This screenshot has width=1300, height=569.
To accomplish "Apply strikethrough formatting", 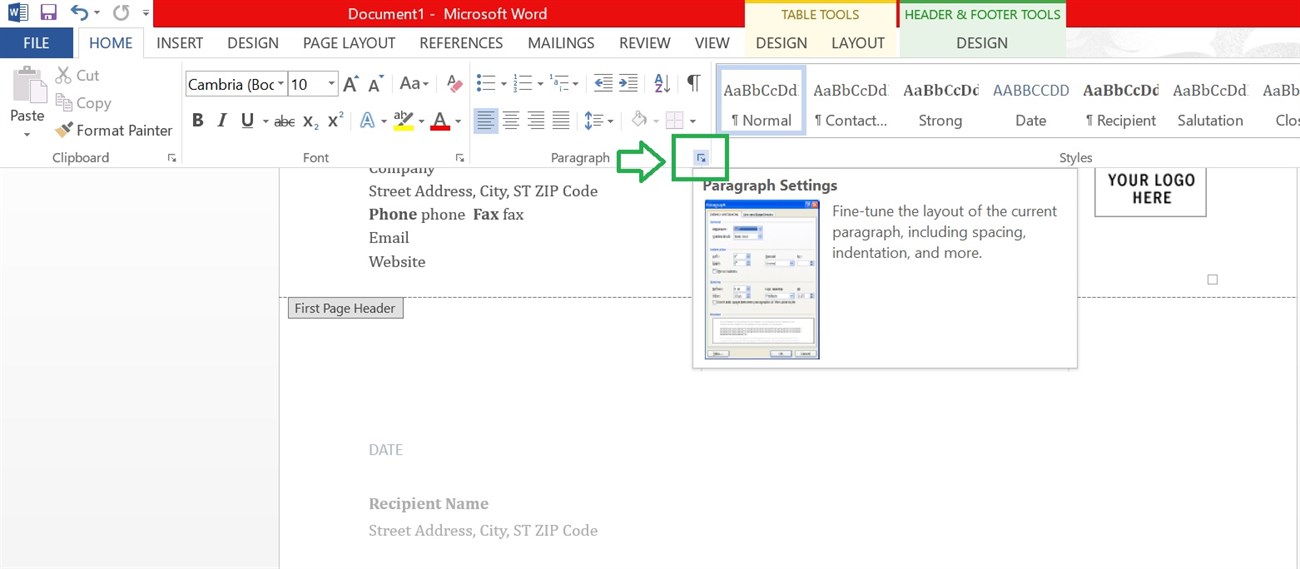I will [284, 121].
